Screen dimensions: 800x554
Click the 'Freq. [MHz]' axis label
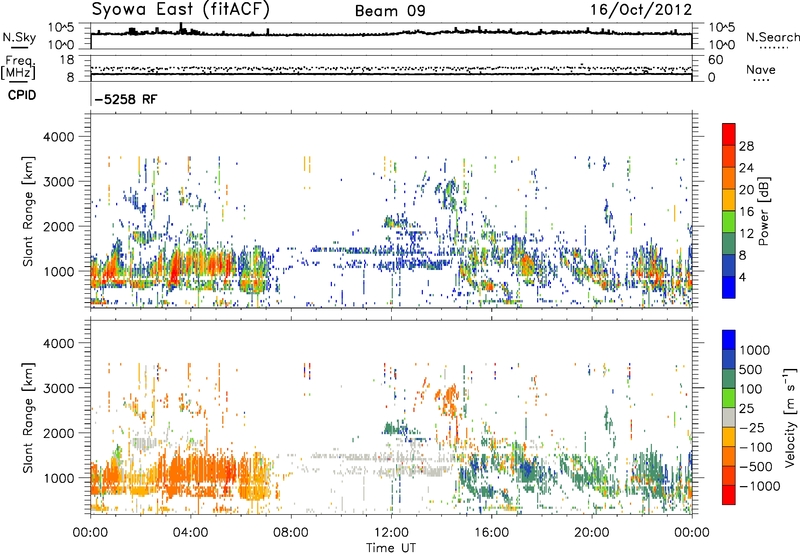coord(18,68)
